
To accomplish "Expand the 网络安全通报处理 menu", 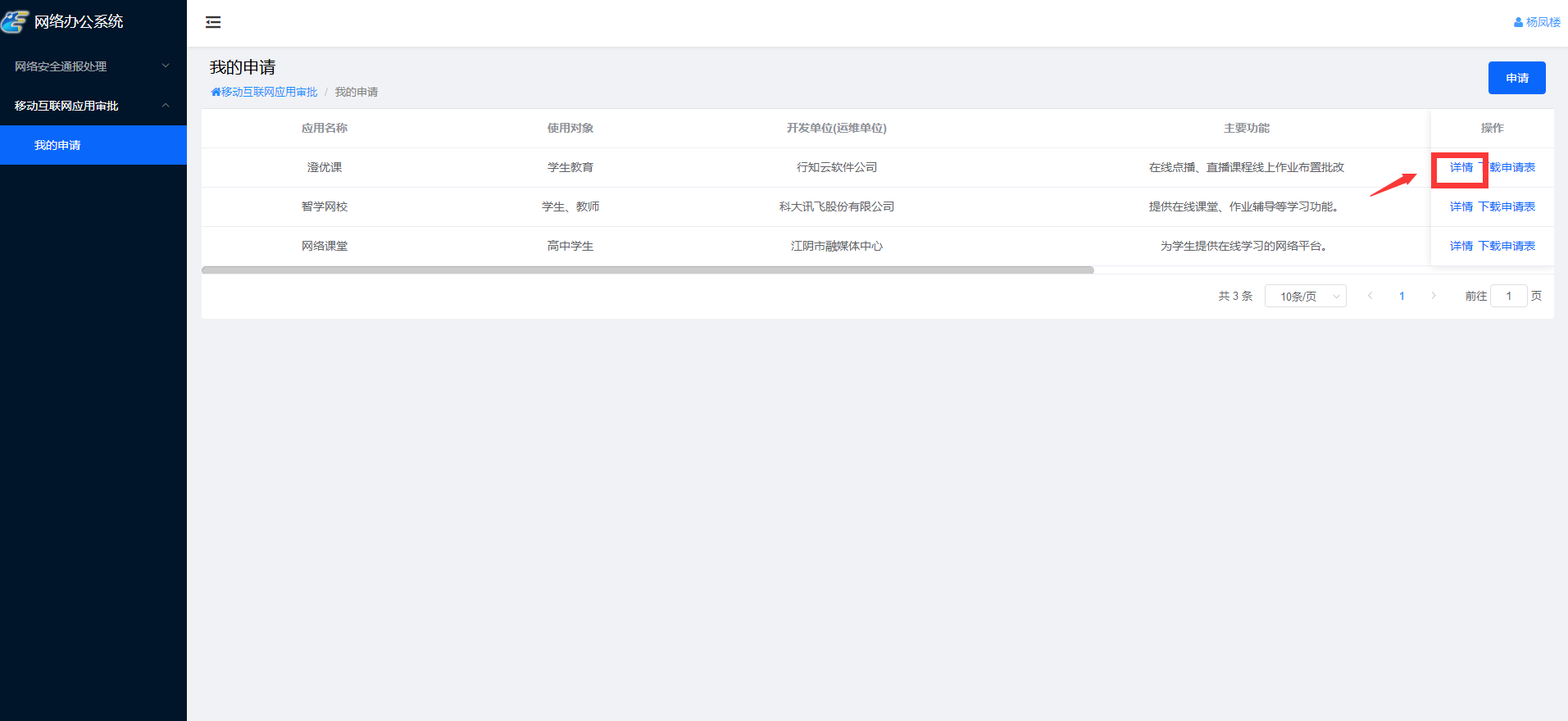I will [93, 66].
